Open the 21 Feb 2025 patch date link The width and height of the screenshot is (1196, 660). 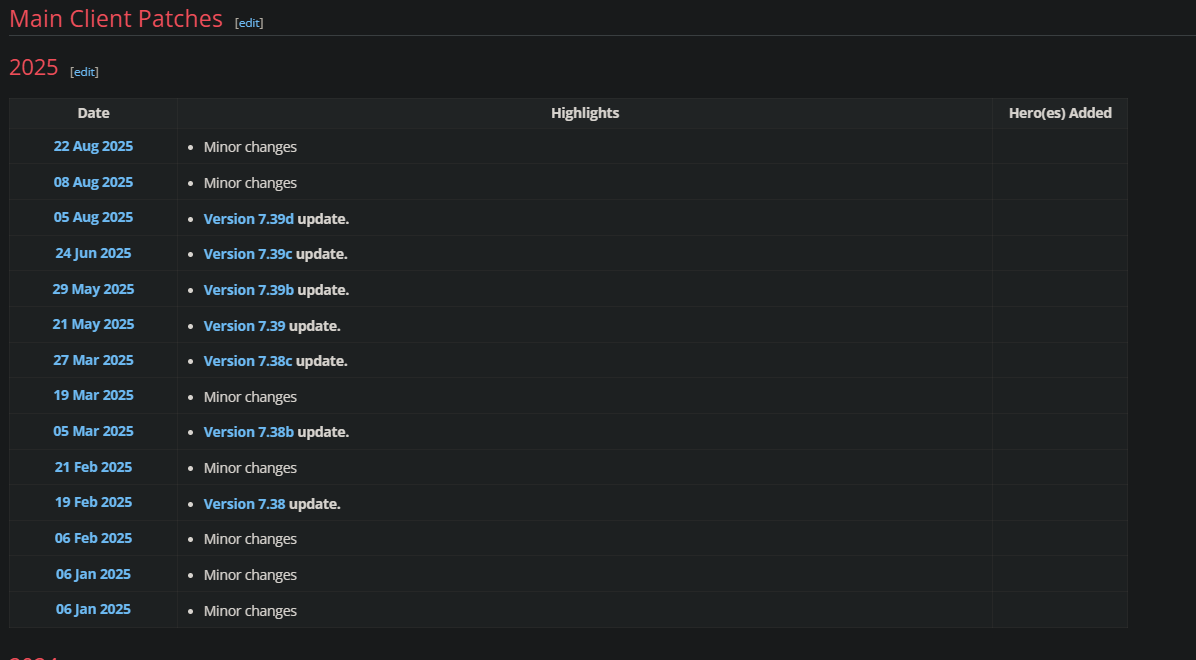coord(93,466)
